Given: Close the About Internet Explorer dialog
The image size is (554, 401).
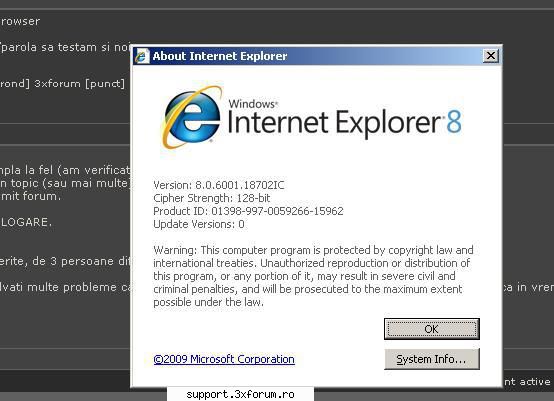Looking at the screenshot, I should [x=490, y=55].
